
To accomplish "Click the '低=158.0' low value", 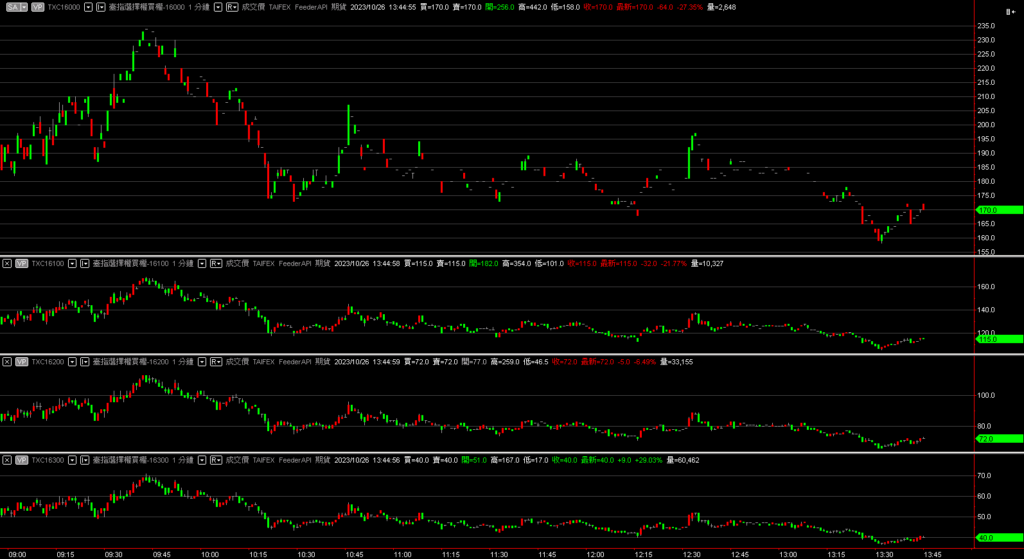I will tap(565, 7).
